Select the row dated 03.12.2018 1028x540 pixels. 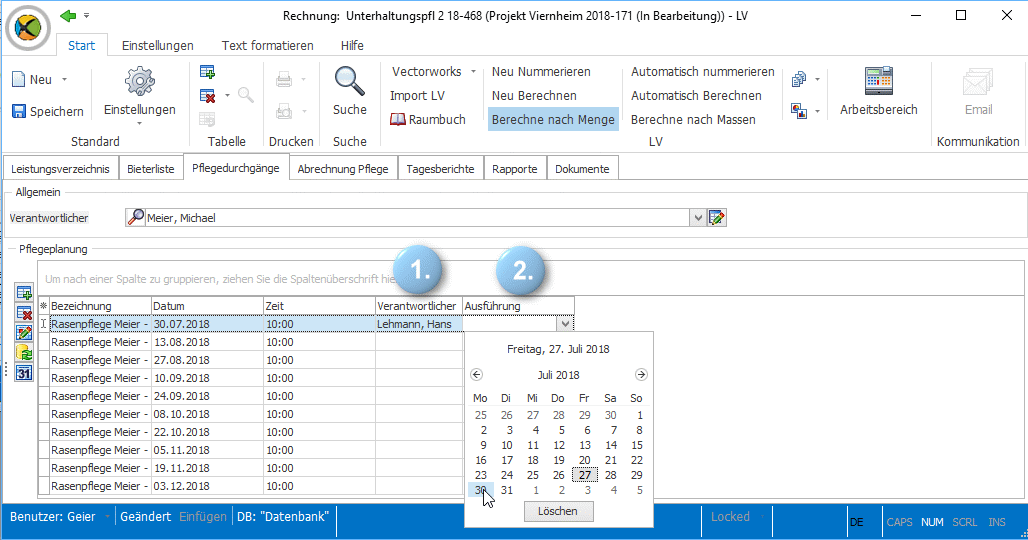pyautogui.click(x=306, y=486)
